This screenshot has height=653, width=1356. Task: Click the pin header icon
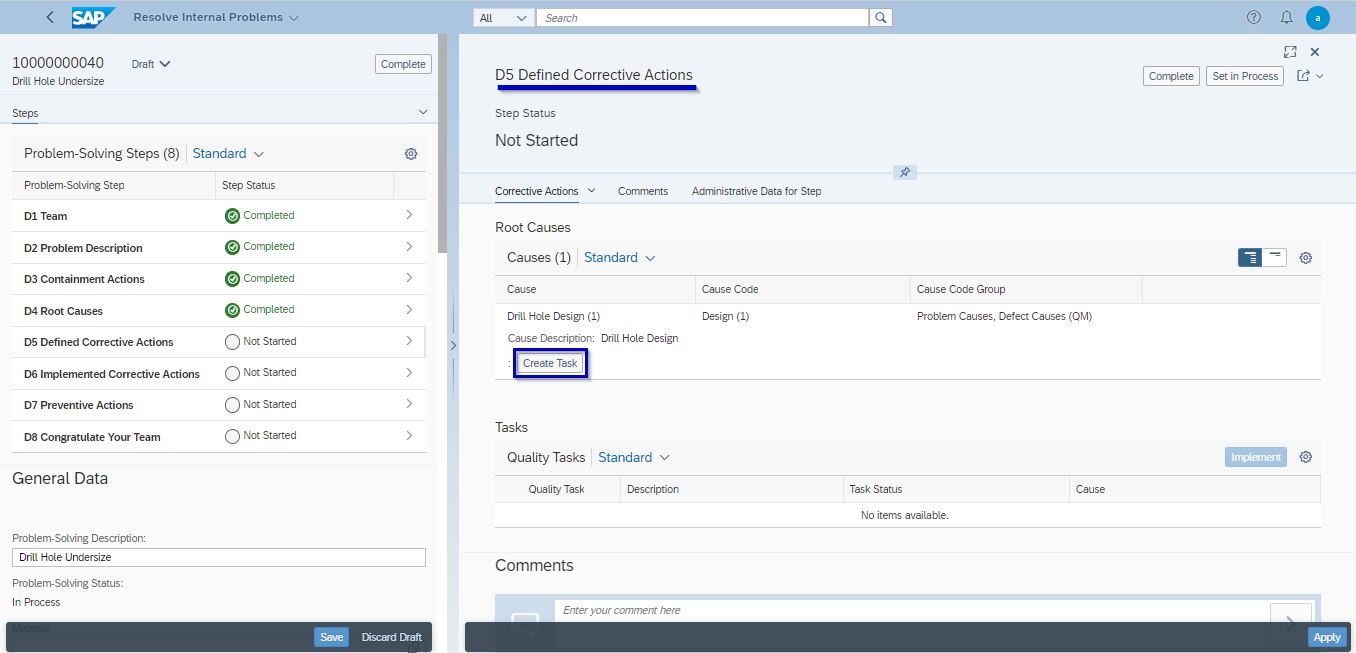(904, 172)
